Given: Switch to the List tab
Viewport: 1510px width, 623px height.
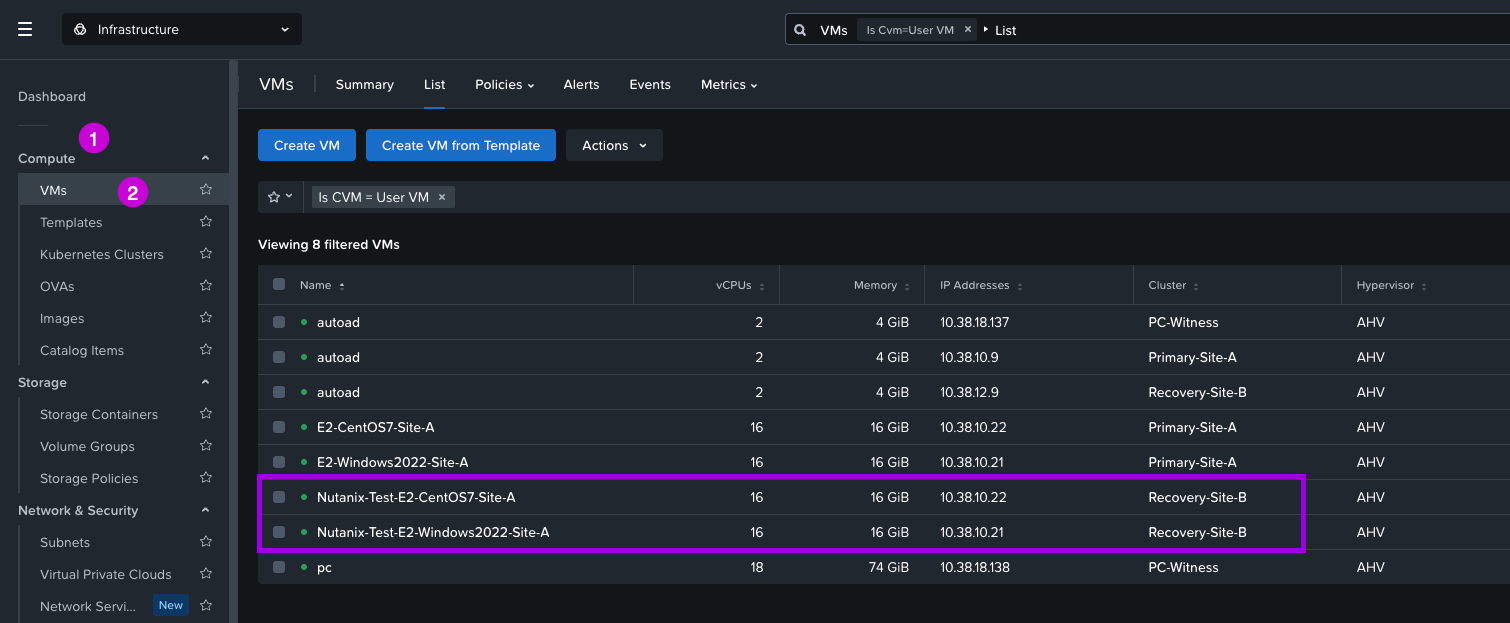Looking at the screenshot, I should click(x=434, y=85).
